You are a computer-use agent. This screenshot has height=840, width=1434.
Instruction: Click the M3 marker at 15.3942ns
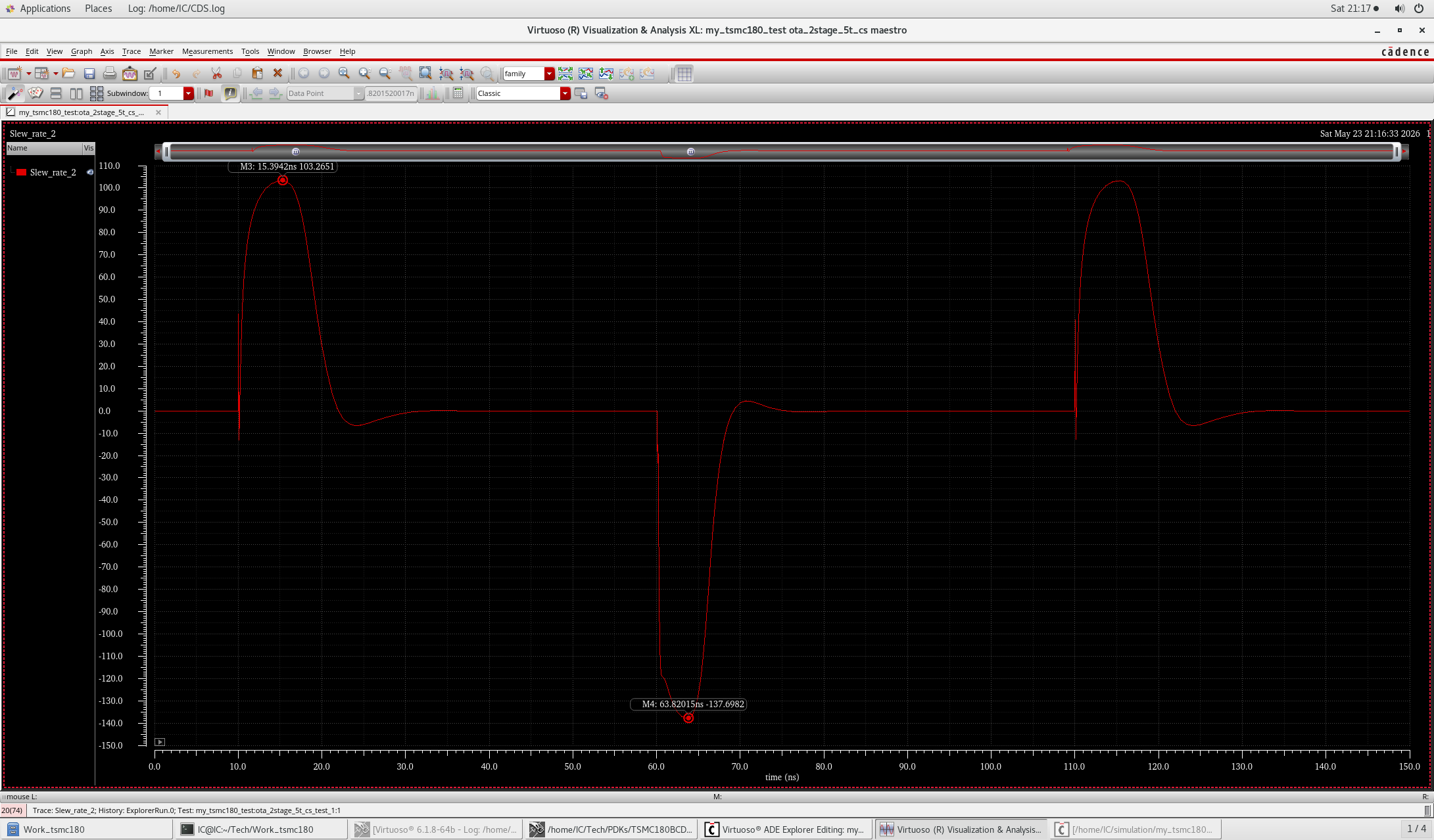[283, 180]
